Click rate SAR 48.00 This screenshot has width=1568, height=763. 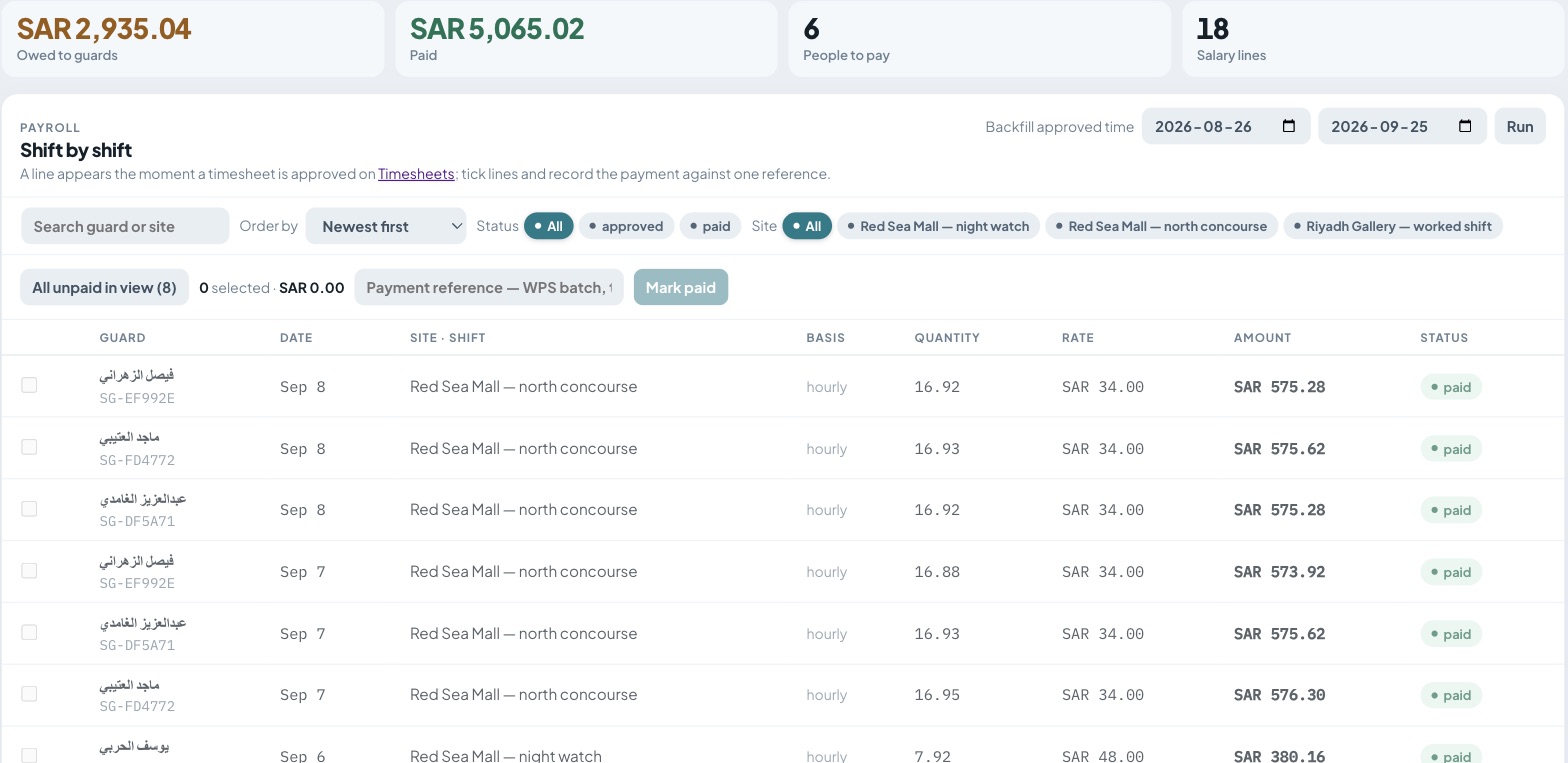(x=1103, y=756)
